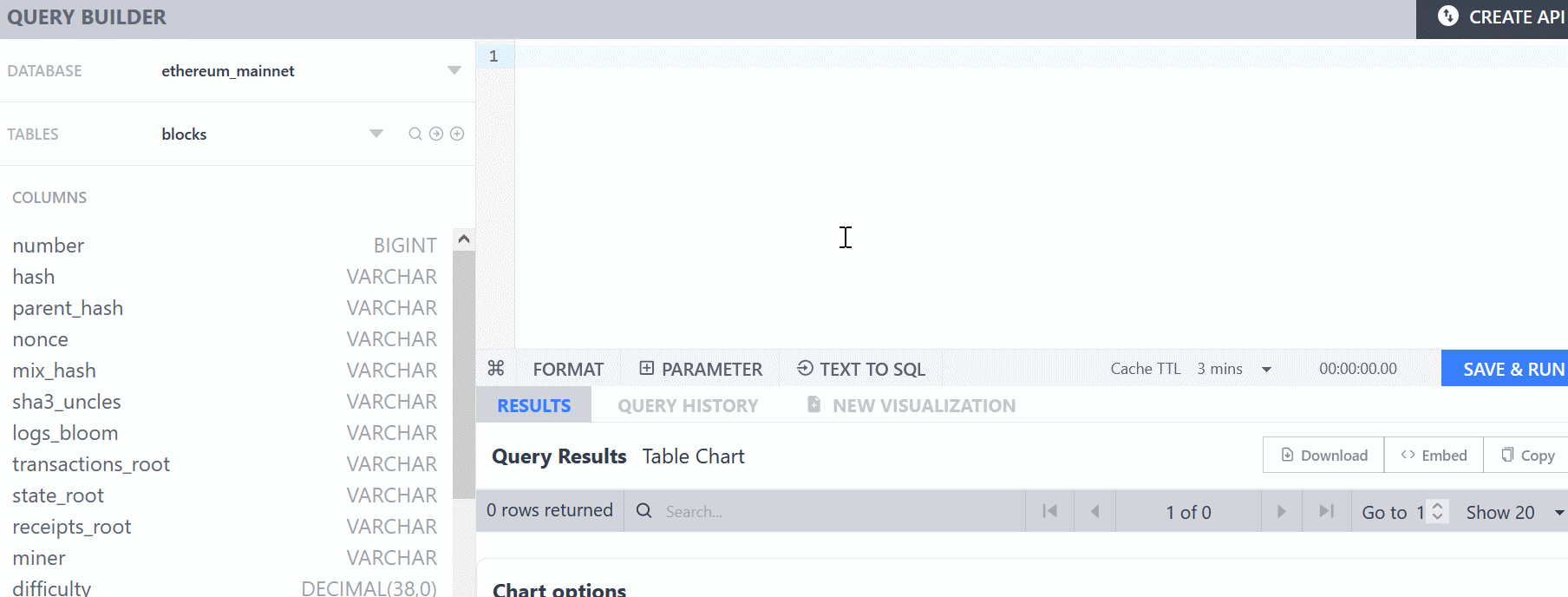Click the BIGINT type of number column

405,246
